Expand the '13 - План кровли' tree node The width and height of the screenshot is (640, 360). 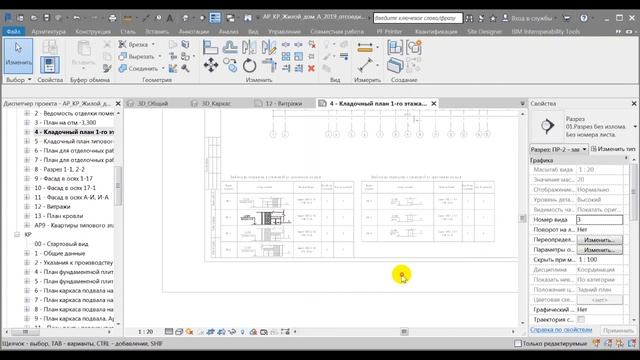(x=27, y=216)
